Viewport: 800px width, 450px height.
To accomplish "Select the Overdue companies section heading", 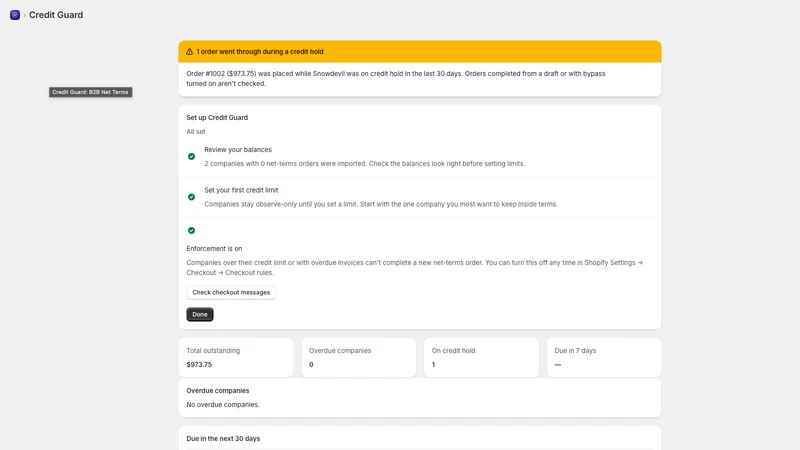I will 218,390.
